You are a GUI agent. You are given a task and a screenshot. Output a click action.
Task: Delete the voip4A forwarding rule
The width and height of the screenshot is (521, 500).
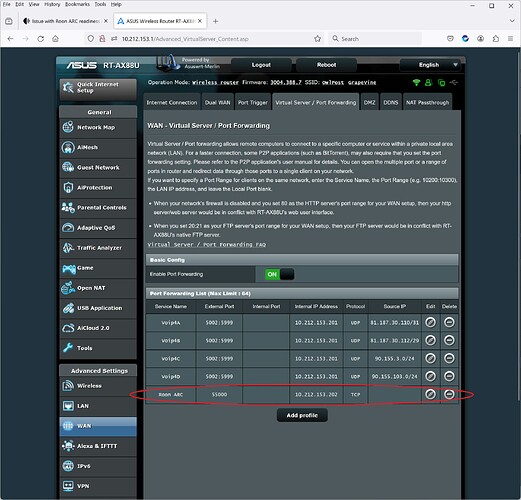click(x=449, y=322)
